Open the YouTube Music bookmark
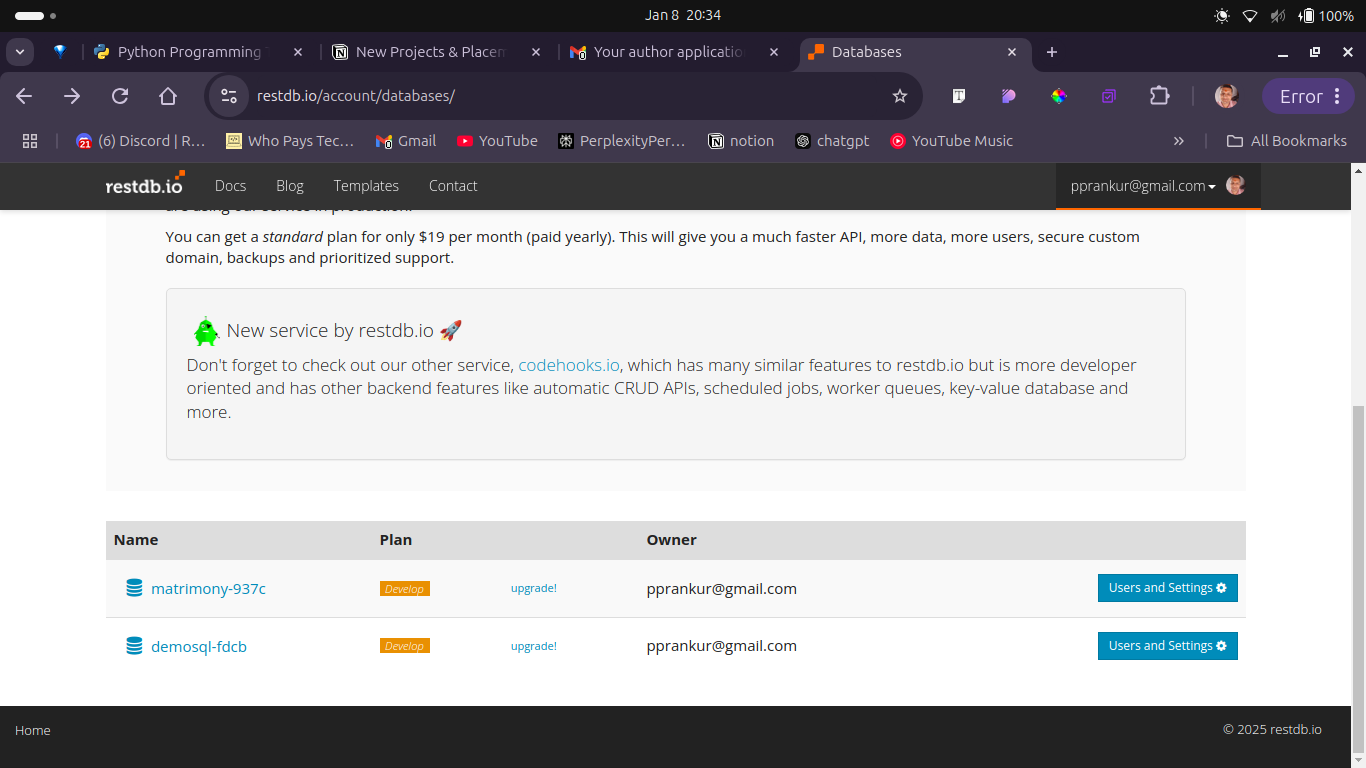This screenshot has width=1366, height=768. point(952,141)
